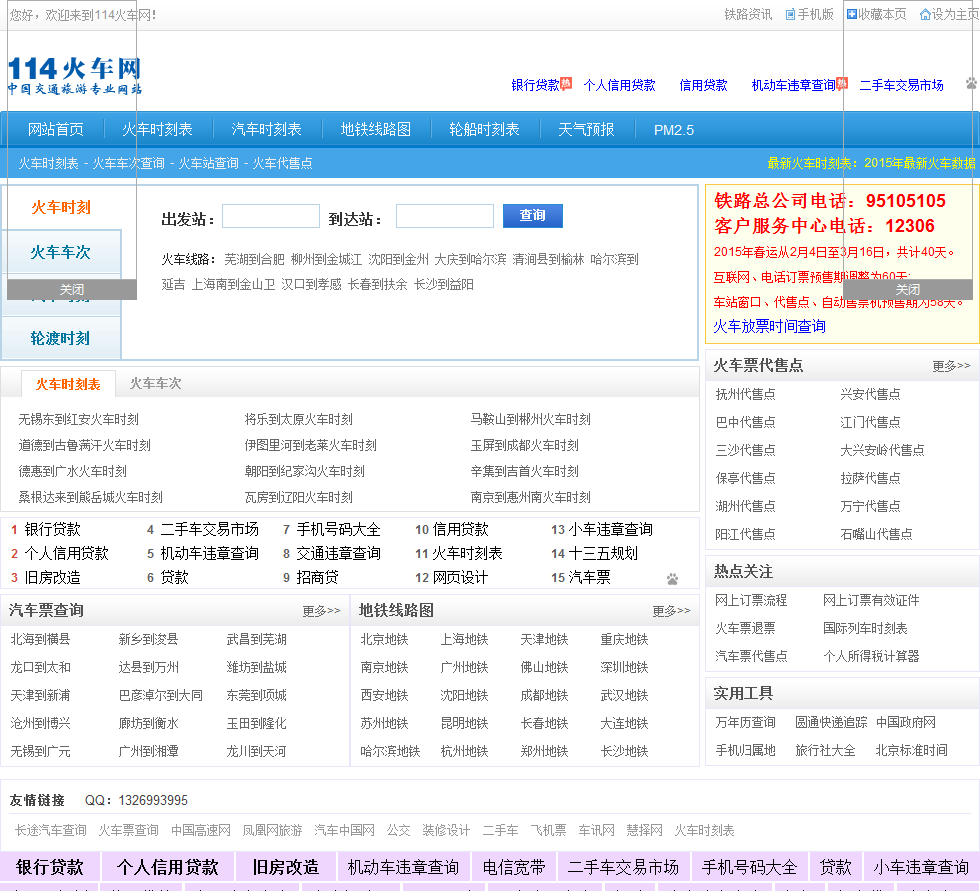This screenshot has height=891, width=980.
Task: Open 汽车时刻表 in the navigation bar
Action: pos(266,129)
